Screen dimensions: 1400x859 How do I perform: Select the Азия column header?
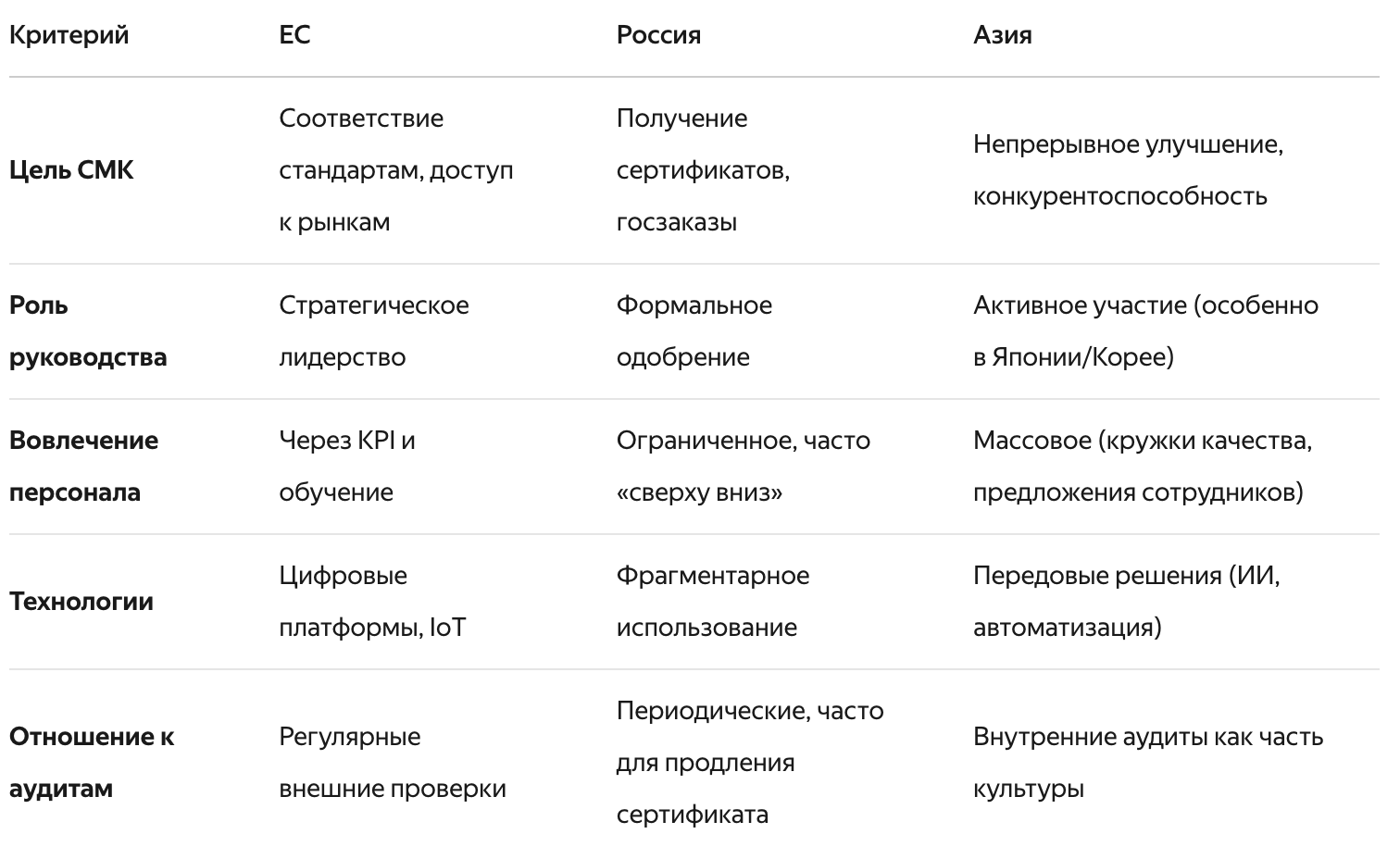[x=1002, y=35]
